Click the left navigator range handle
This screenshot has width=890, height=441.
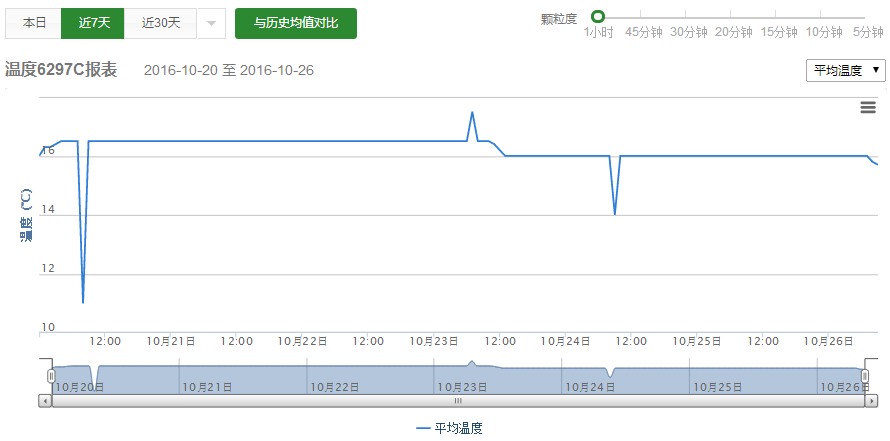(51, 374)
